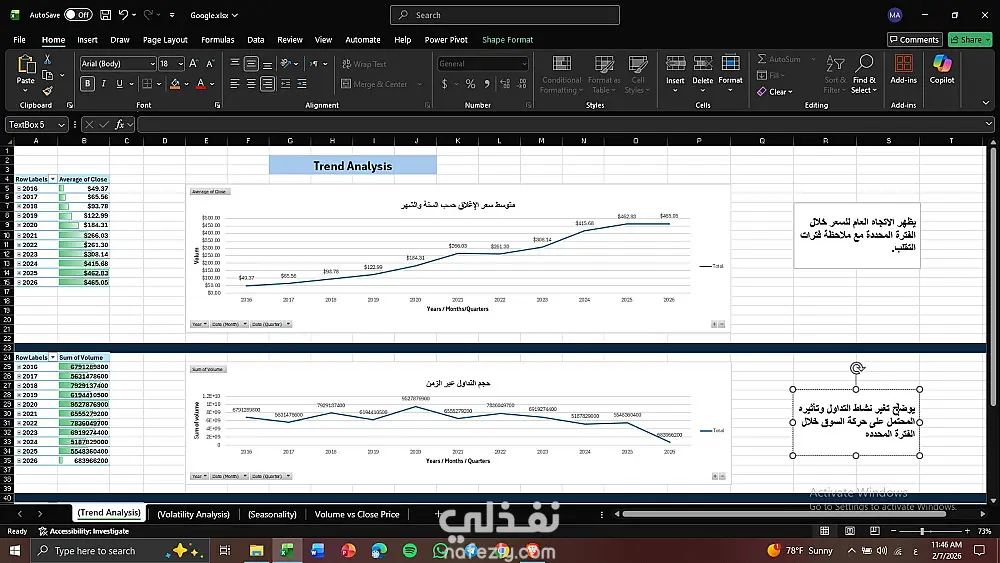1000x563 pixels.
Task: Decrease font size with the smaller A icon
Action: [210, 64]
